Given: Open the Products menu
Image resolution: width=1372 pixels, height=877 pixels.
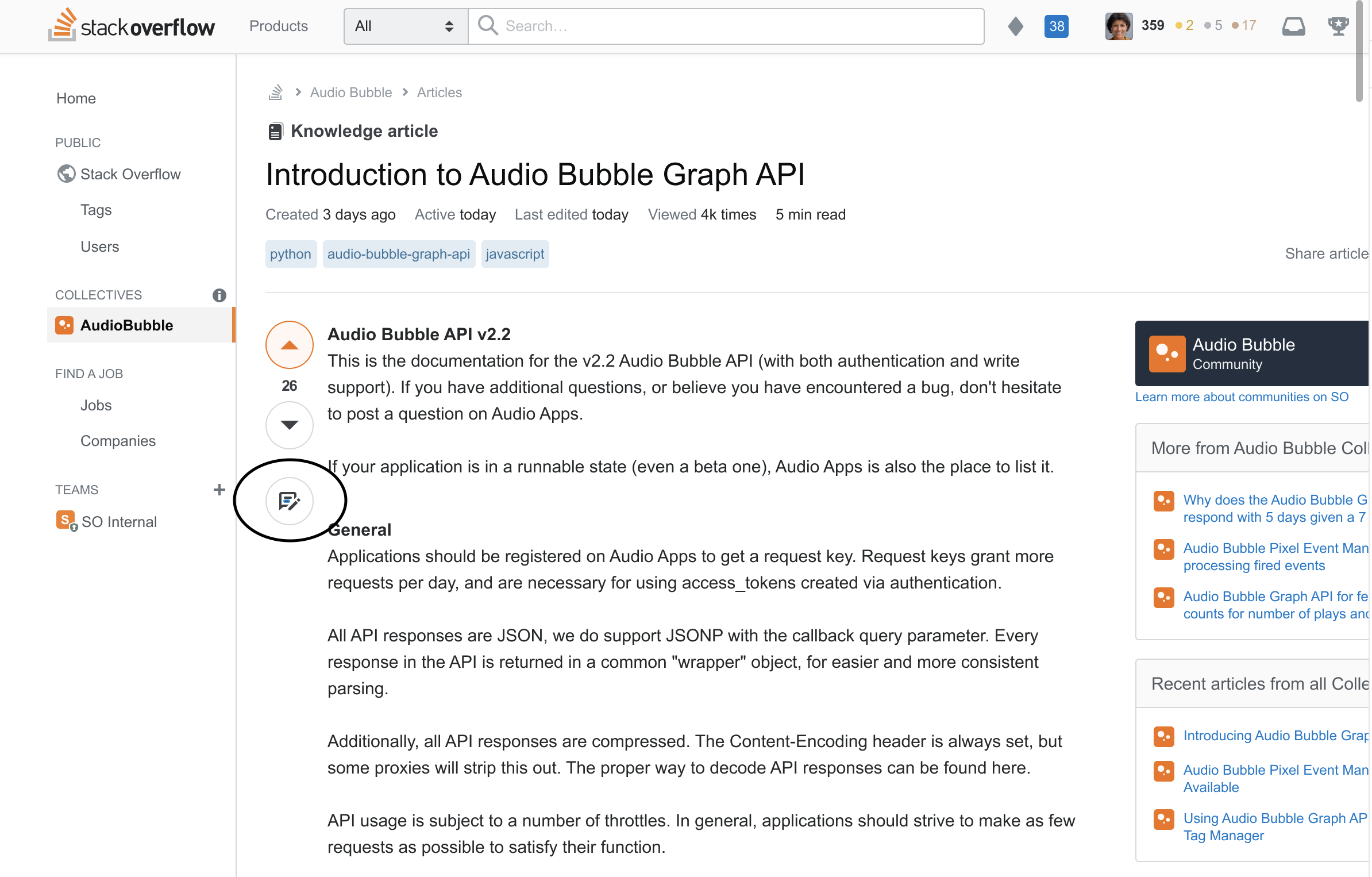Looking at the screenshot, I should (x=278, y=26).
